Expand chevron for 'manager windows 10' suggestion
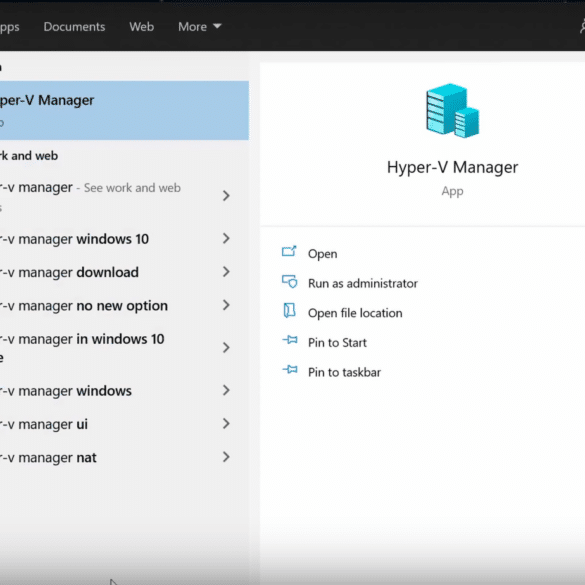Viewport: 585px width, 585px height. (226, 239)
